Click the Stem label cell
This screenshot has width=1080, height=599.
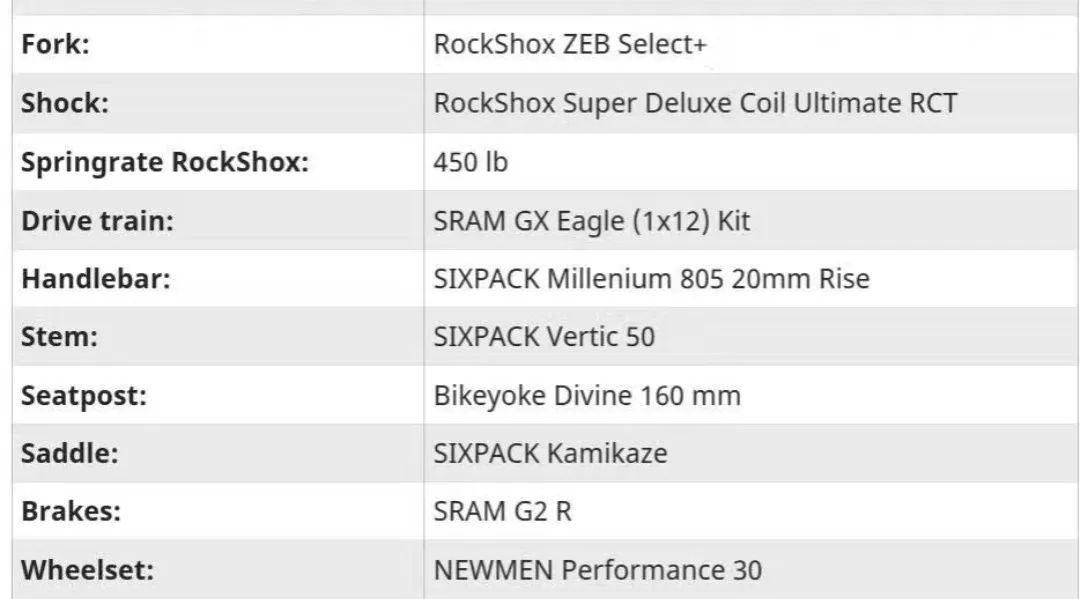pyautogui.click(x=59, y=337)
